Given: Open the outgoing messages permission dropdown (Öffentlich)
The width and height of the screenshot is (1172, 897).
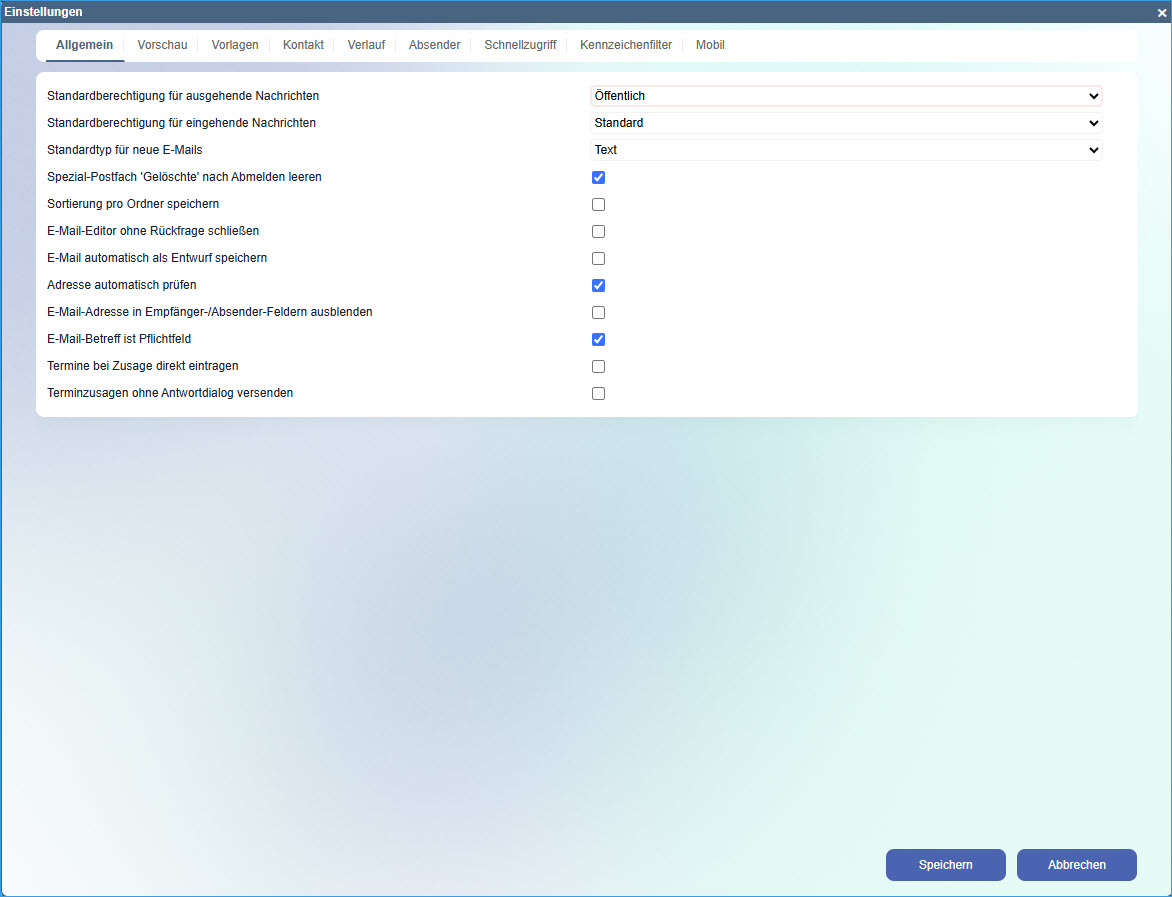Looking at the screenshot, I should (x=846, y=96).
